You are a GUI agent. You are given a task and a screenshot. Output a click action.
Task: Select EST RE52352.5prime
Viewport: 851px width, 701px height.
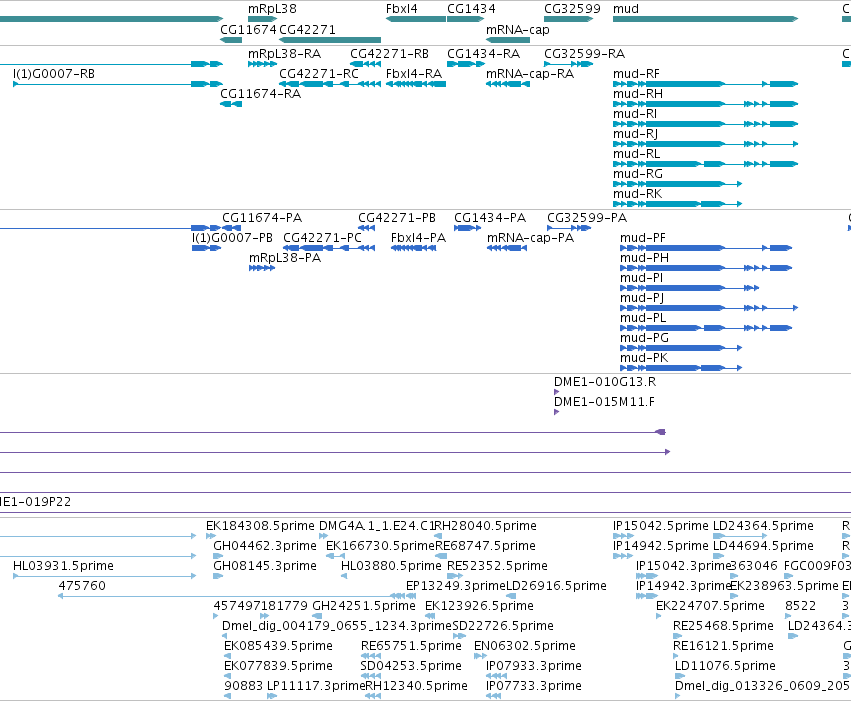455,576
